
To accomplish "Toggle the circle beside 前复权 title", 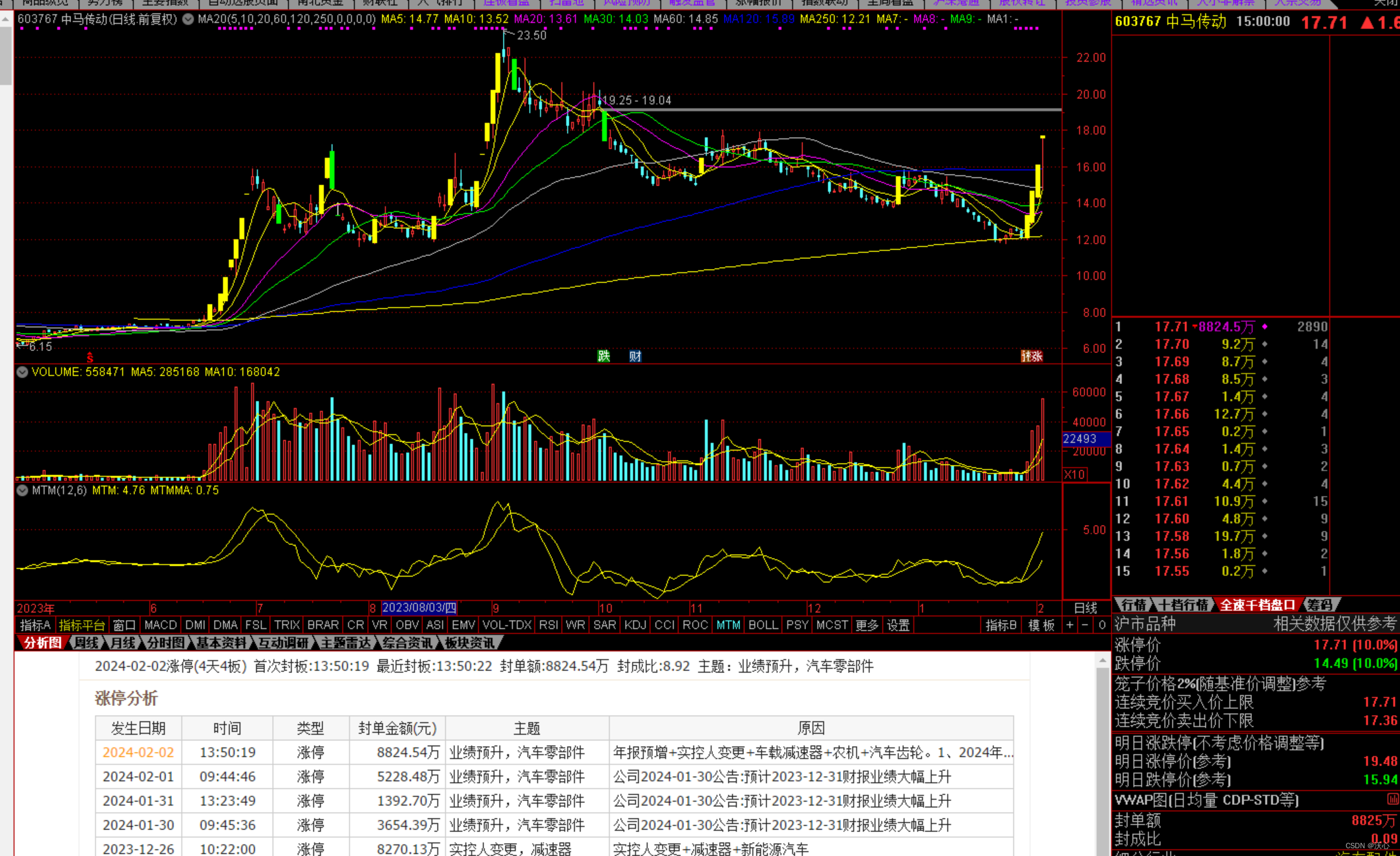I will (188, 19).
